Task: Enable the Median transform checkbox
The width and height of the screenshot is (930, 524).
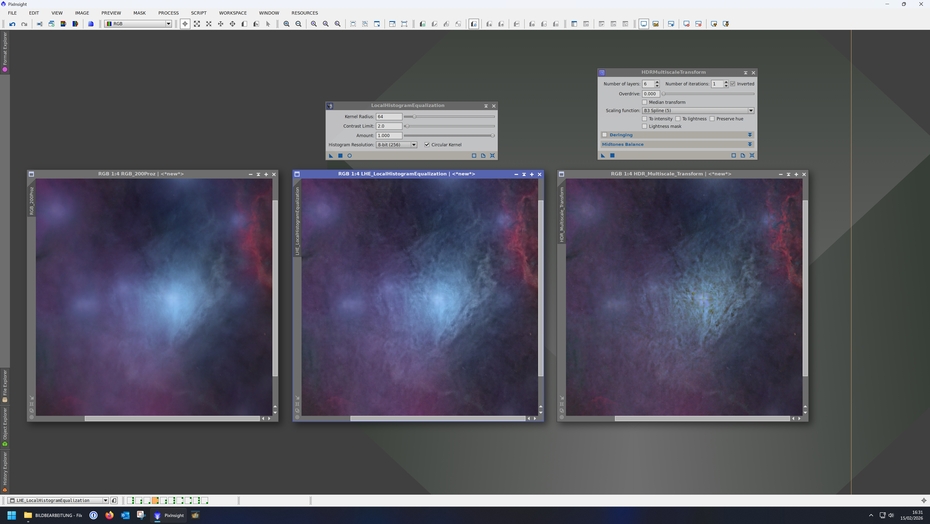Action: (645, 102)
